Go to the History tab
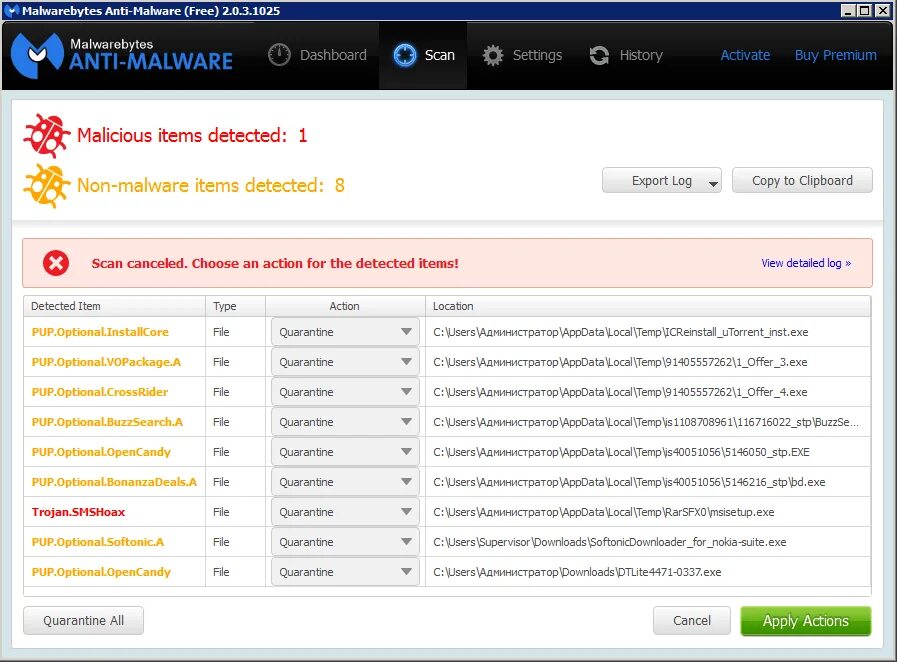 [626, 55]
